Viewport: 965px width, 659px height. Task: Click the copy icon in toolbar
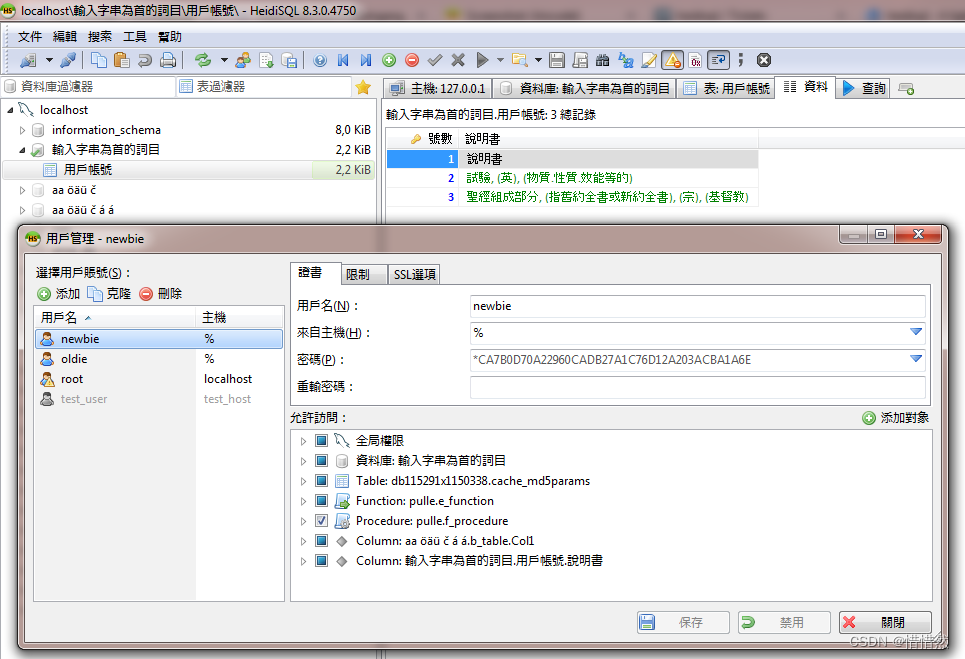[98, 60]
